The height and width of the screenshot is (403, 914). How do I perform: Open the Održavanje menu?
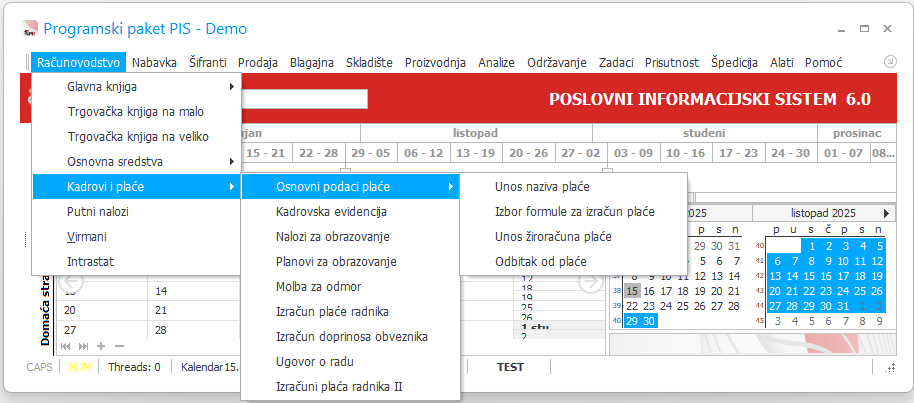557,62
